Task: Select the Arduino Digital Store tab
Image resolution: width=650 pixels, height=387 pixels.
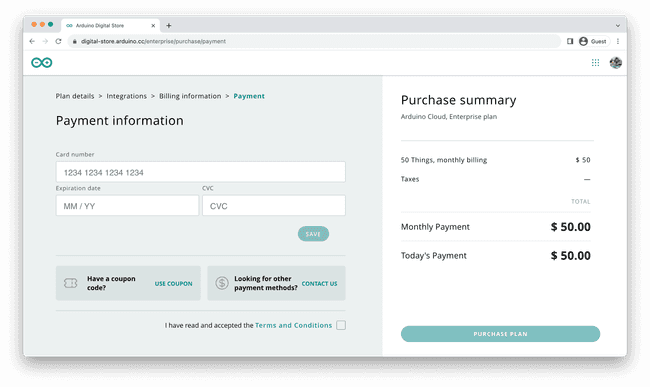Action: pyautogui.click(x=110, y=26)
